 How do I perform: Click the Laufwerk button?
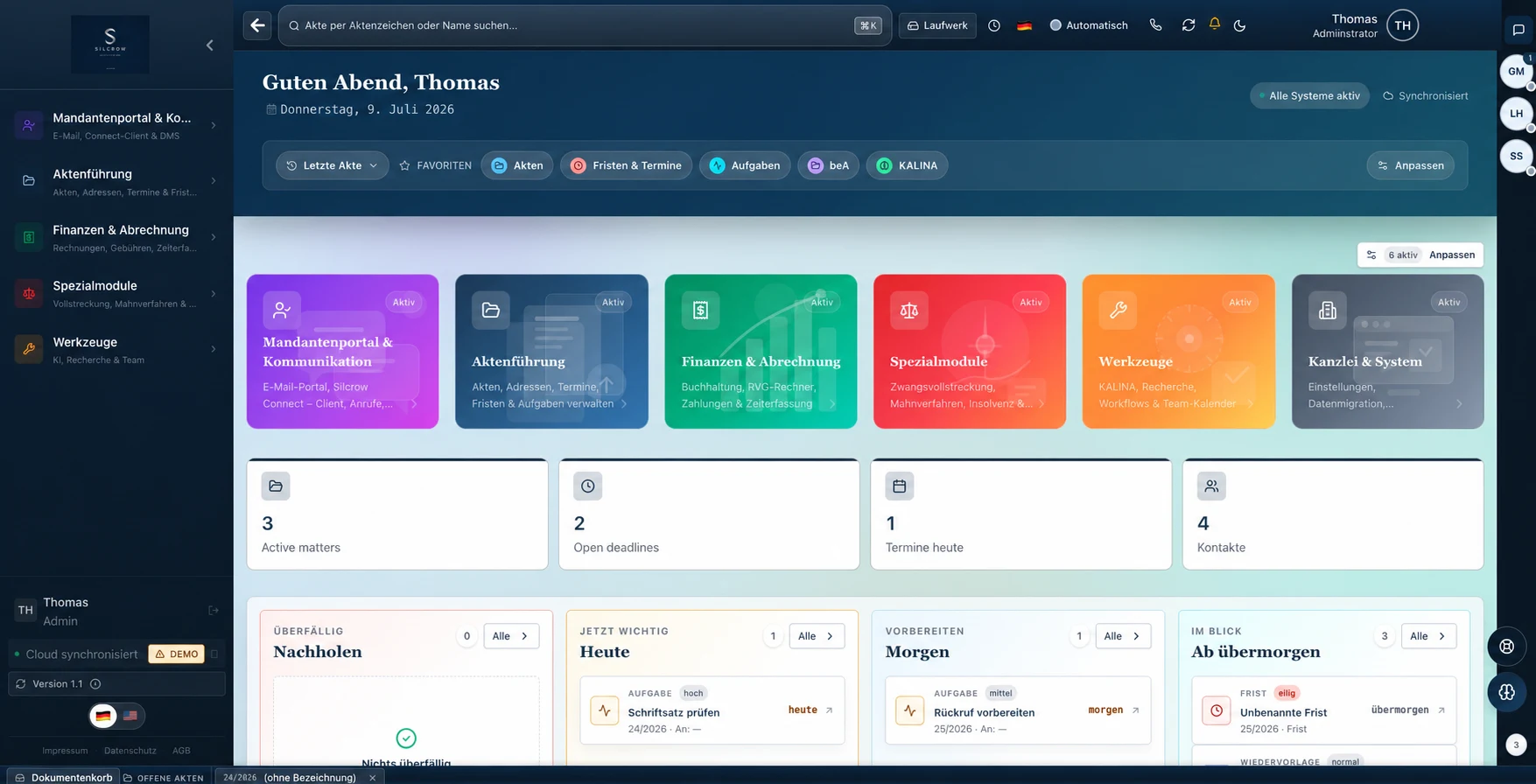coord(937,25)
